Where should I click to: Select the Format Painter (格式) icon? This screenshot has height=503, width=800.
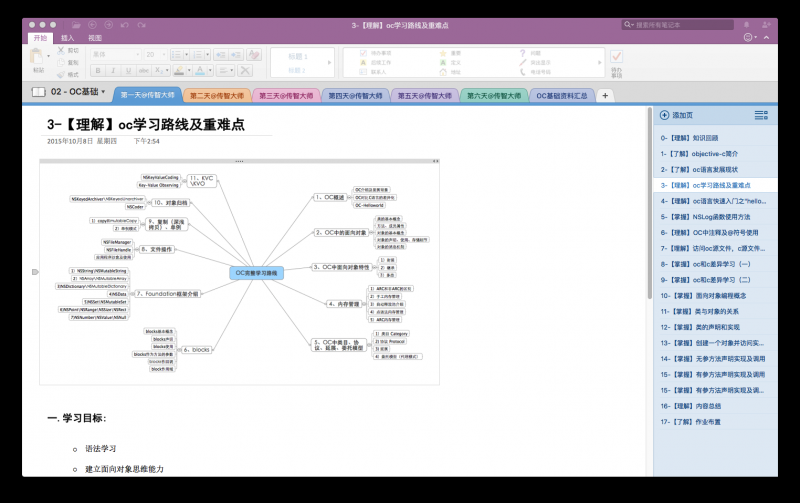pyautogui.click(x=60, y=74)
